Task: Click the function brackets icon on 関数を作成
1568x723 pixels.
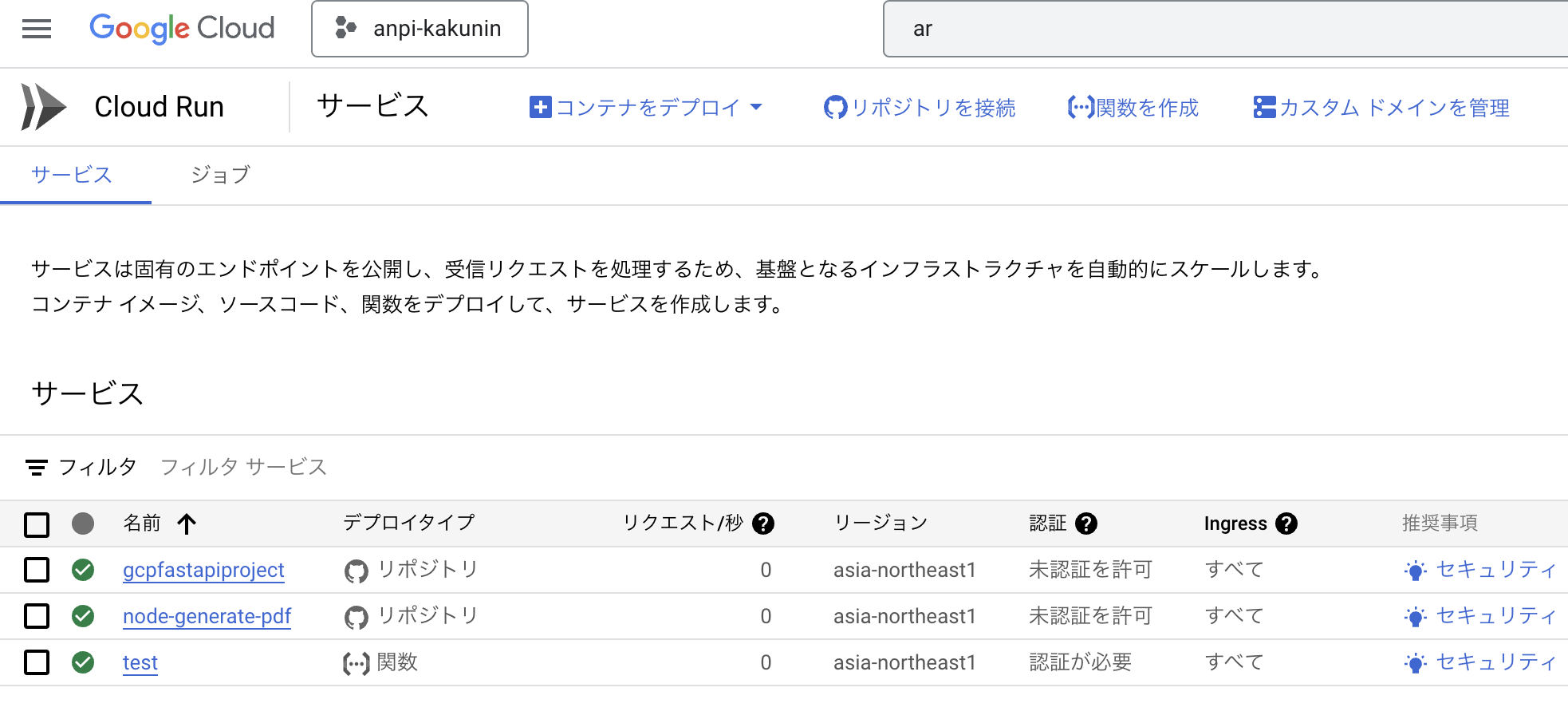Action: click(1081, 107)
